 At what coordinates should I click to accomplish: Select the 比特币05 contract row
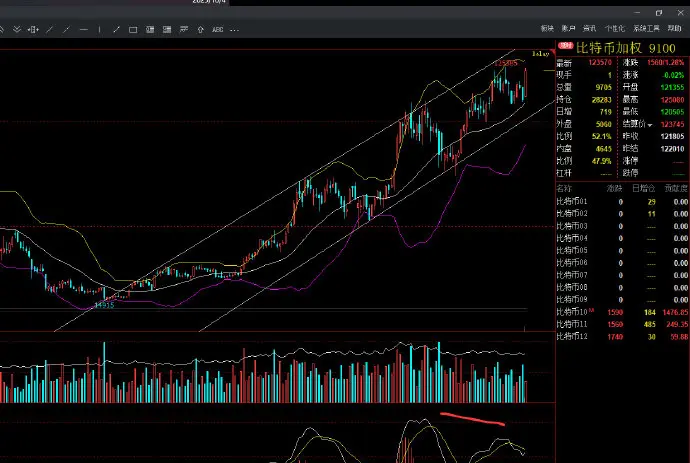point(622,250)
